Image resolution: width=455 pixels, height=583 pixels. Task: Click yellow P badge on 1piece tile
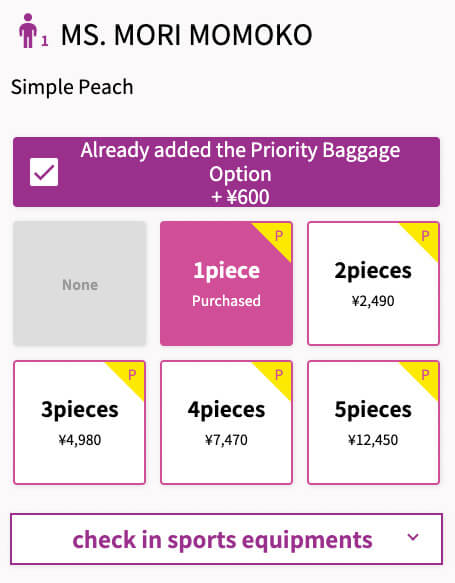coord(277,237)
